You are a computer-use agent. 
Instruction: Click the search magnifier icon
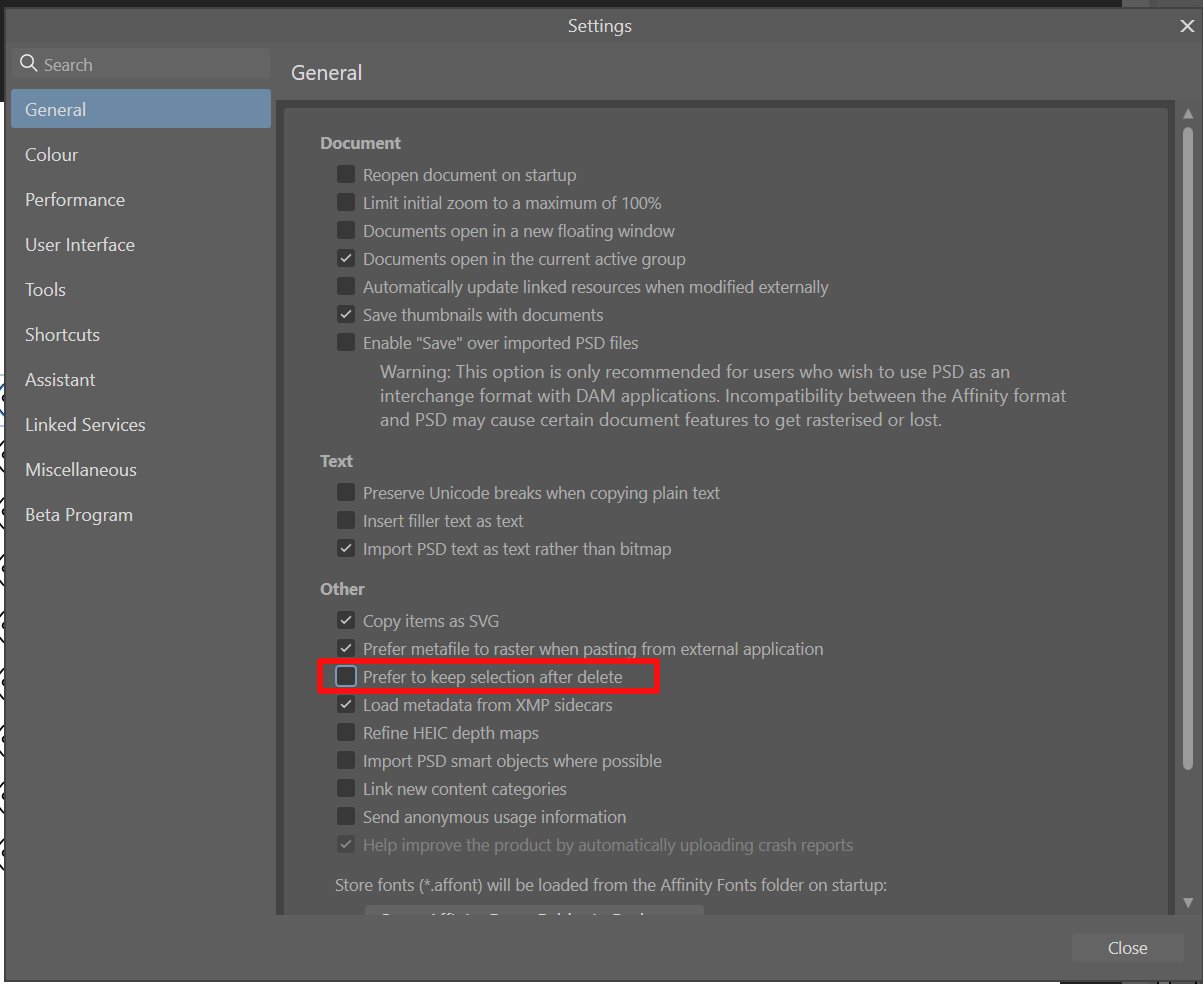(x=27, y=63)
